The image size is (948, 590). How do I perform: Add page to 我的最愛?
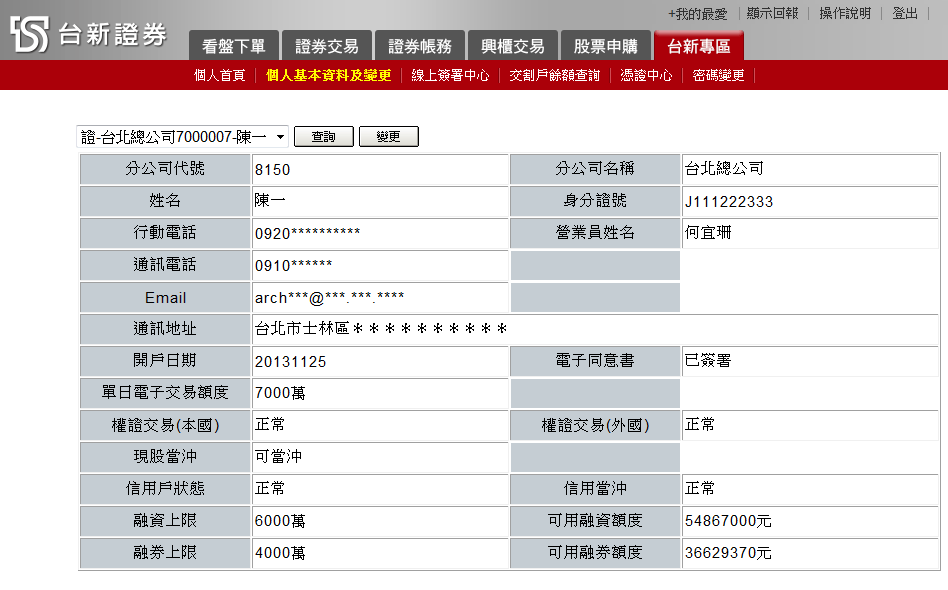click(x=697, y=14)
